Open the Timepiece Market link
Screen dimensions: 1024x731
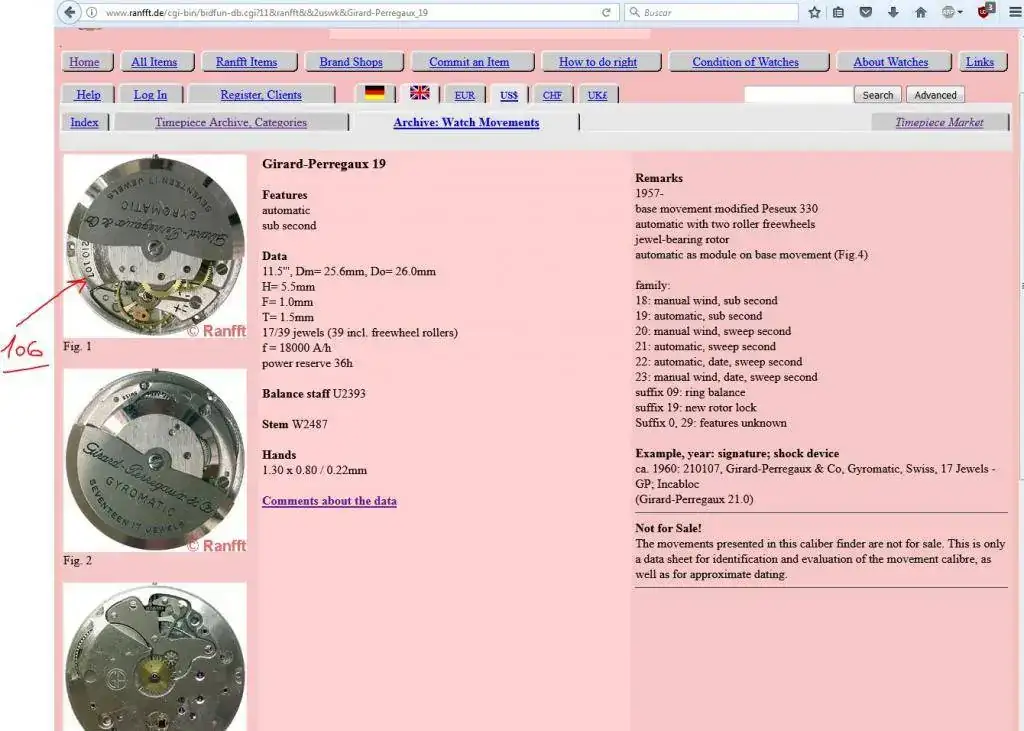939,122
